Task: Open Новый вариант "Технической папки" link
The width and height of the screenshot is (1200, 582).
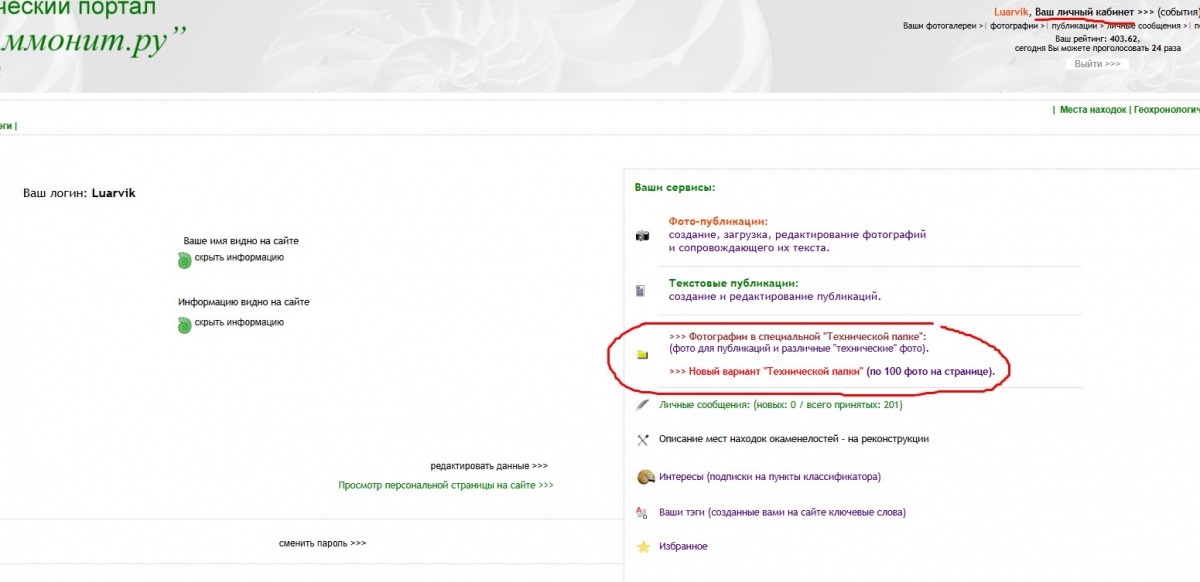Action: [765, 371]
